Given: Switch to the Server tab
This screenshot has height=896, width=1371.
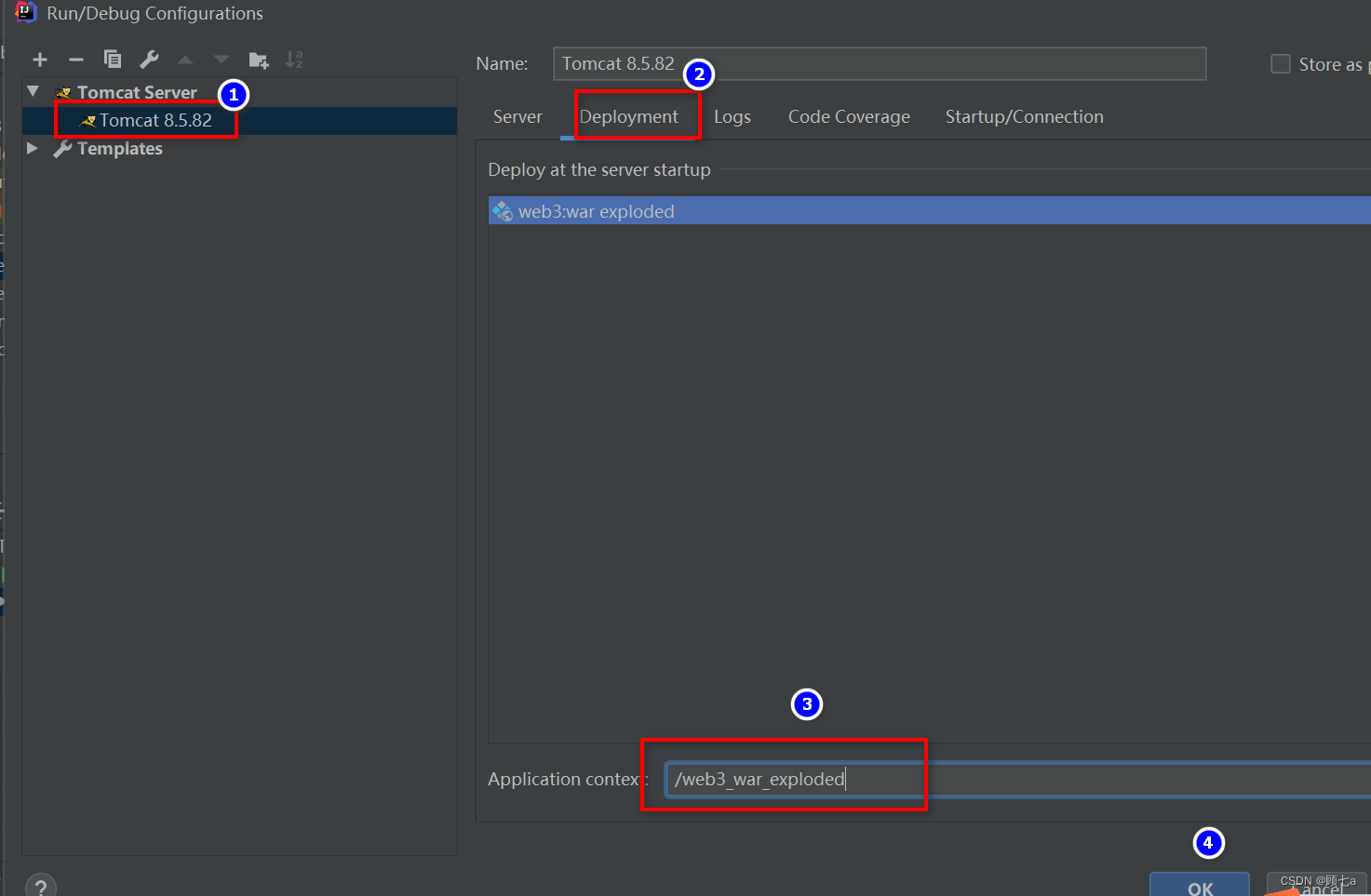Looking at the screenshot, I should pyautogui.click(x=517, y=116).
